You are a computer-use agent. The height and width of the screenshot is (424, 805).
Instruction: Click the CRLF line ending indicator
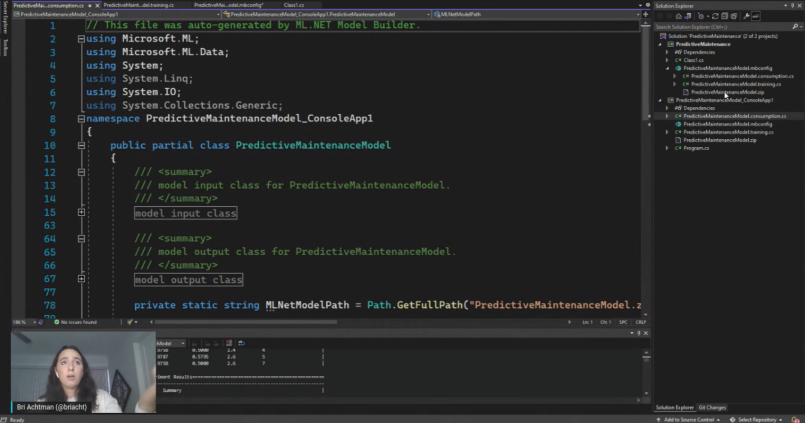click(x=641, y=322)
